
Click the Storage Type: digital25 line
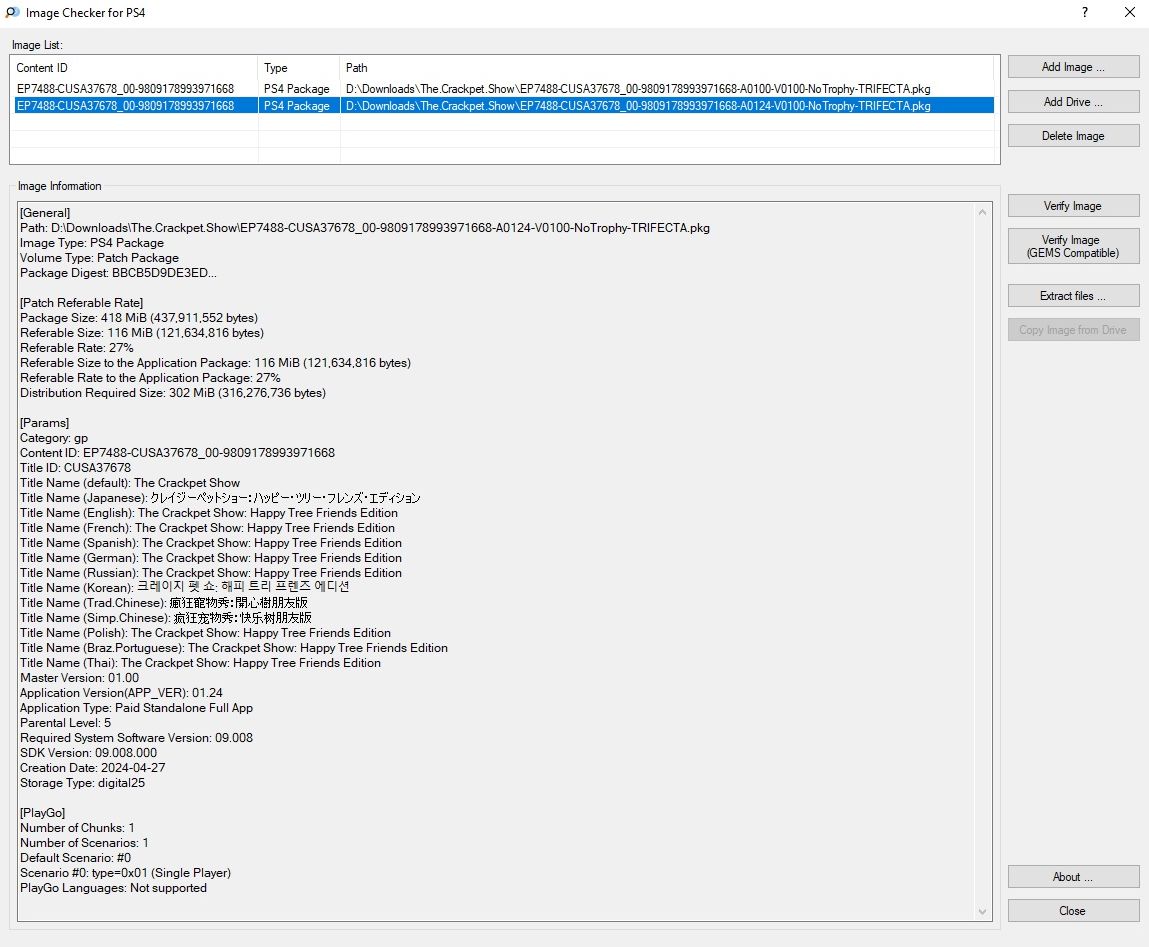pyautogui.click(x=83, y=783)
